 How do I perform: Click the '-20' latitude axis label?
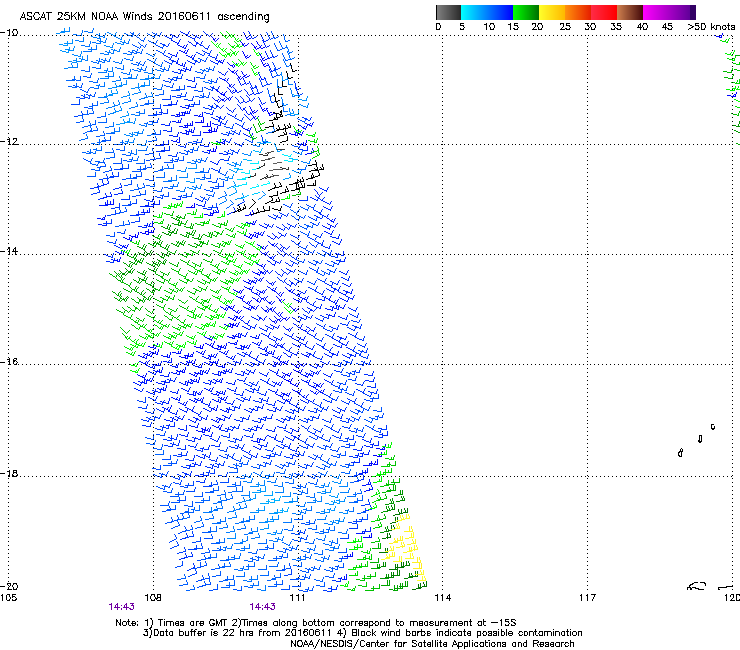pyautogui.click(x=9, y=586)
